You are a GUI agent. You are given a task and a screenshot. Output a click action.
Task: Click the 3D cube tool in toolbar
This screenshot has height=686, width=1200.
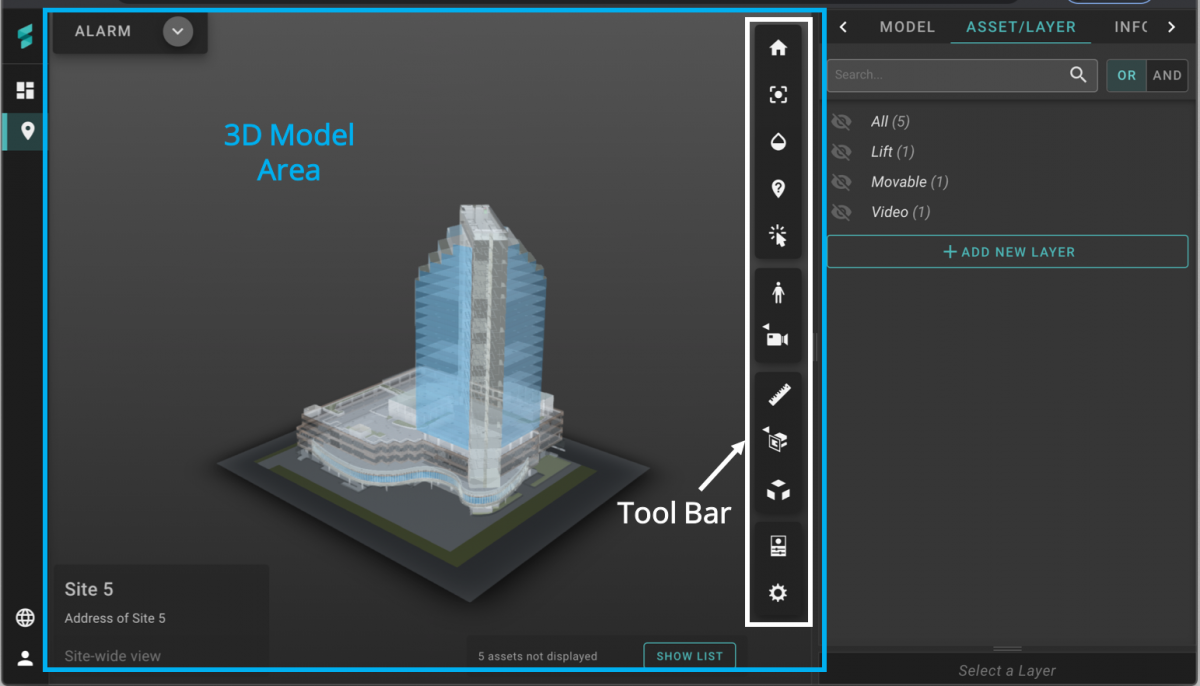(x=778, y=490)
